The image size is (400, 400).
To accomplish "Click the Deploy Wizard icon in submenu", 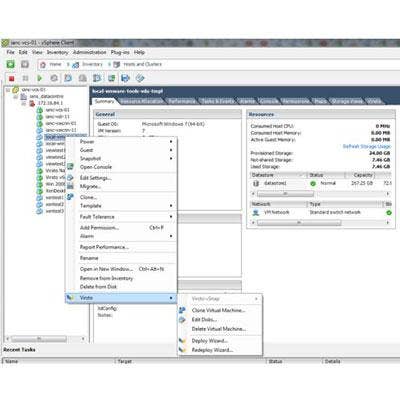I will coord(182,341).
